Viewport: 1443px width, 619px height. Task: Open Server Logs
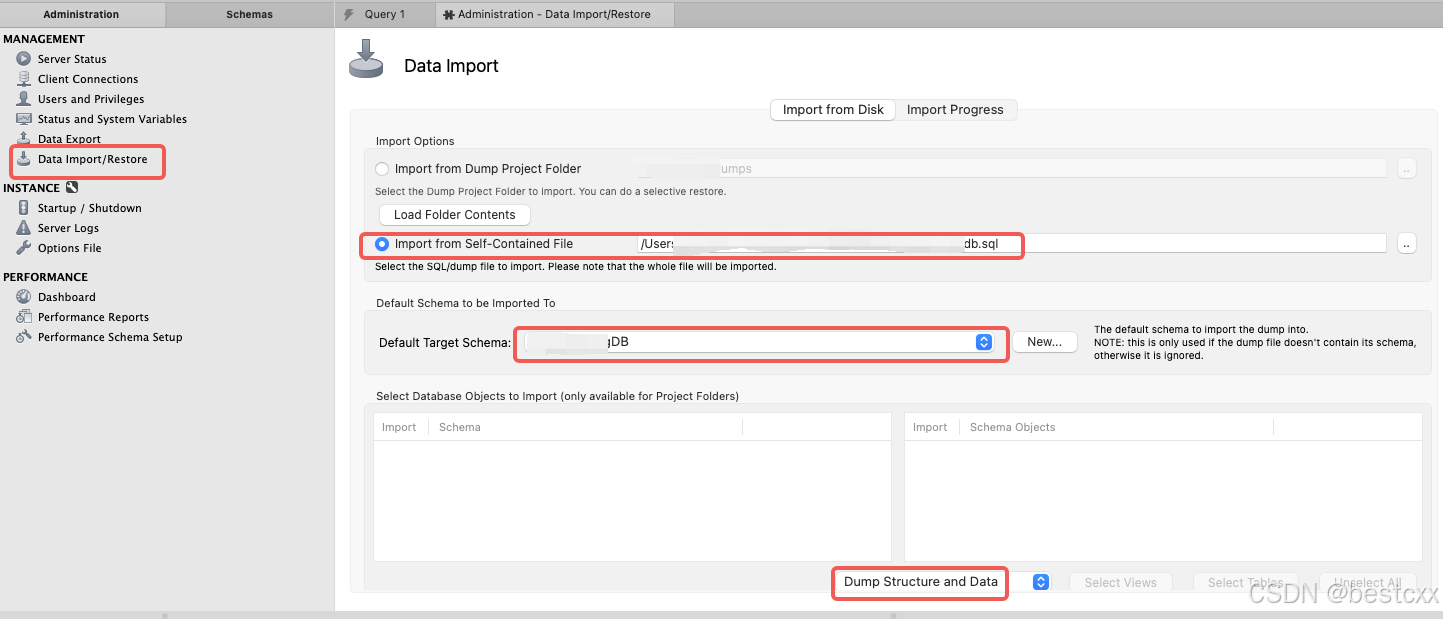[68, 228]
